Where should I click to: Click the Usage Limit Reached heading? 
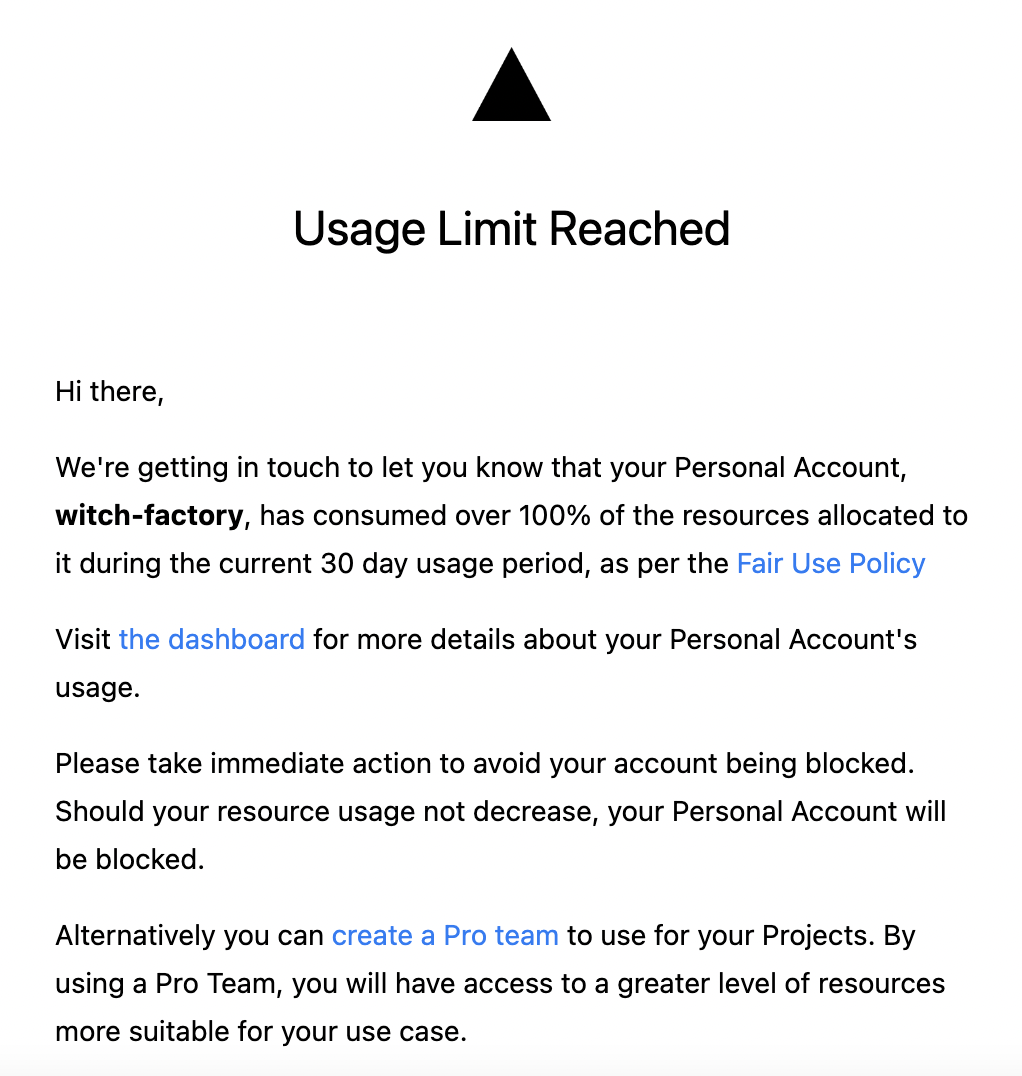pos(511,229)
